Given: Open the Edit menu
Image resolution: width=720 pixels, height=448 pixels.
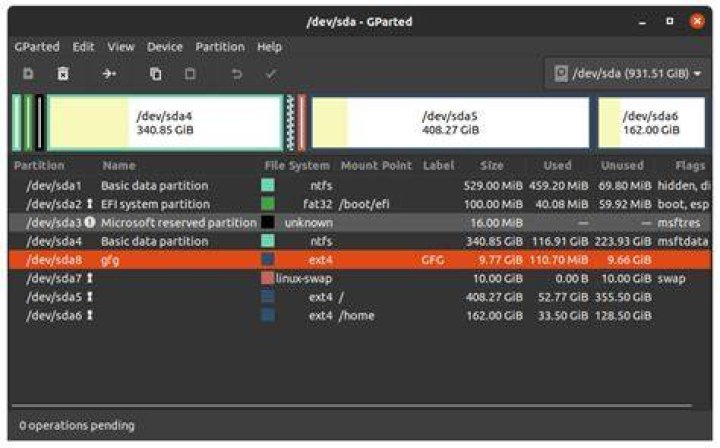Looking at the screenshot, I should click(83, 47).
